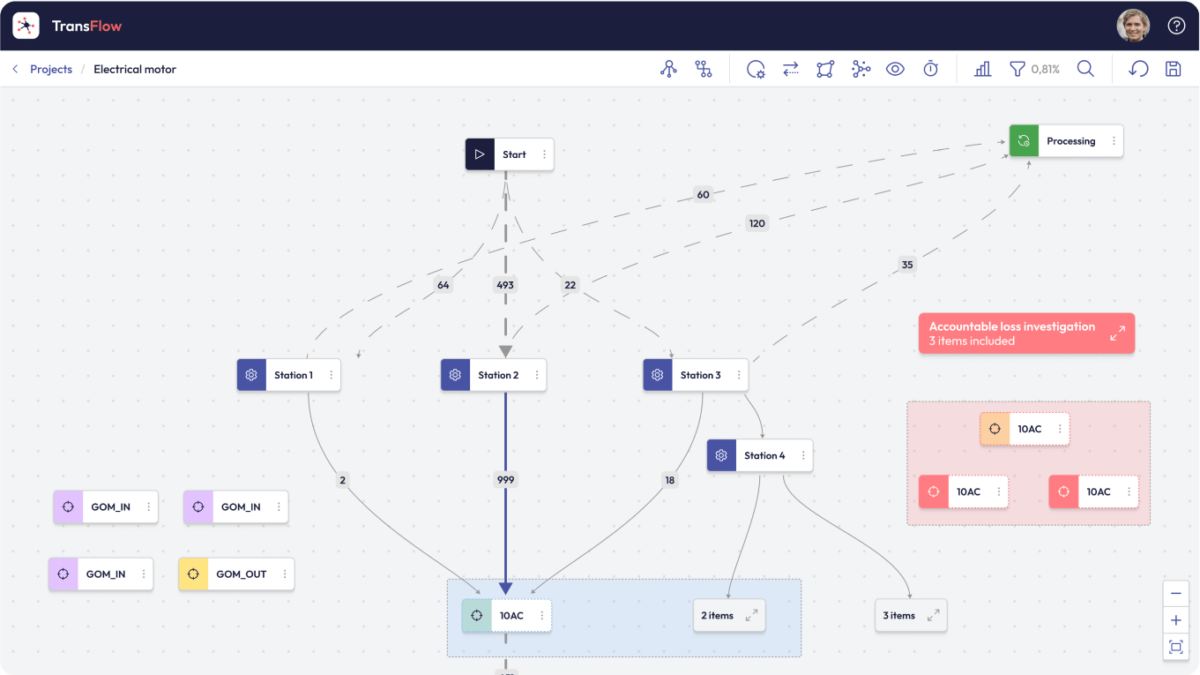Open the Processing node three-dot menu

coord(1113,141)
